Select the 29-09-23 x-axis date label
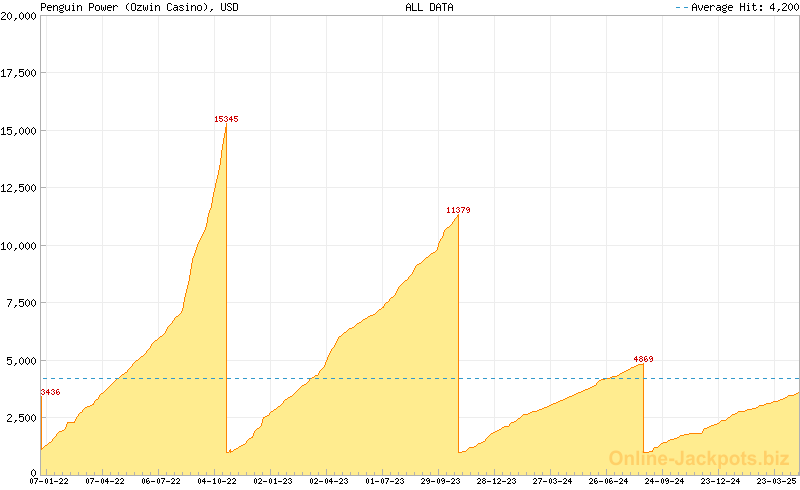Screen dimensions: 800x490 [441, 482]
